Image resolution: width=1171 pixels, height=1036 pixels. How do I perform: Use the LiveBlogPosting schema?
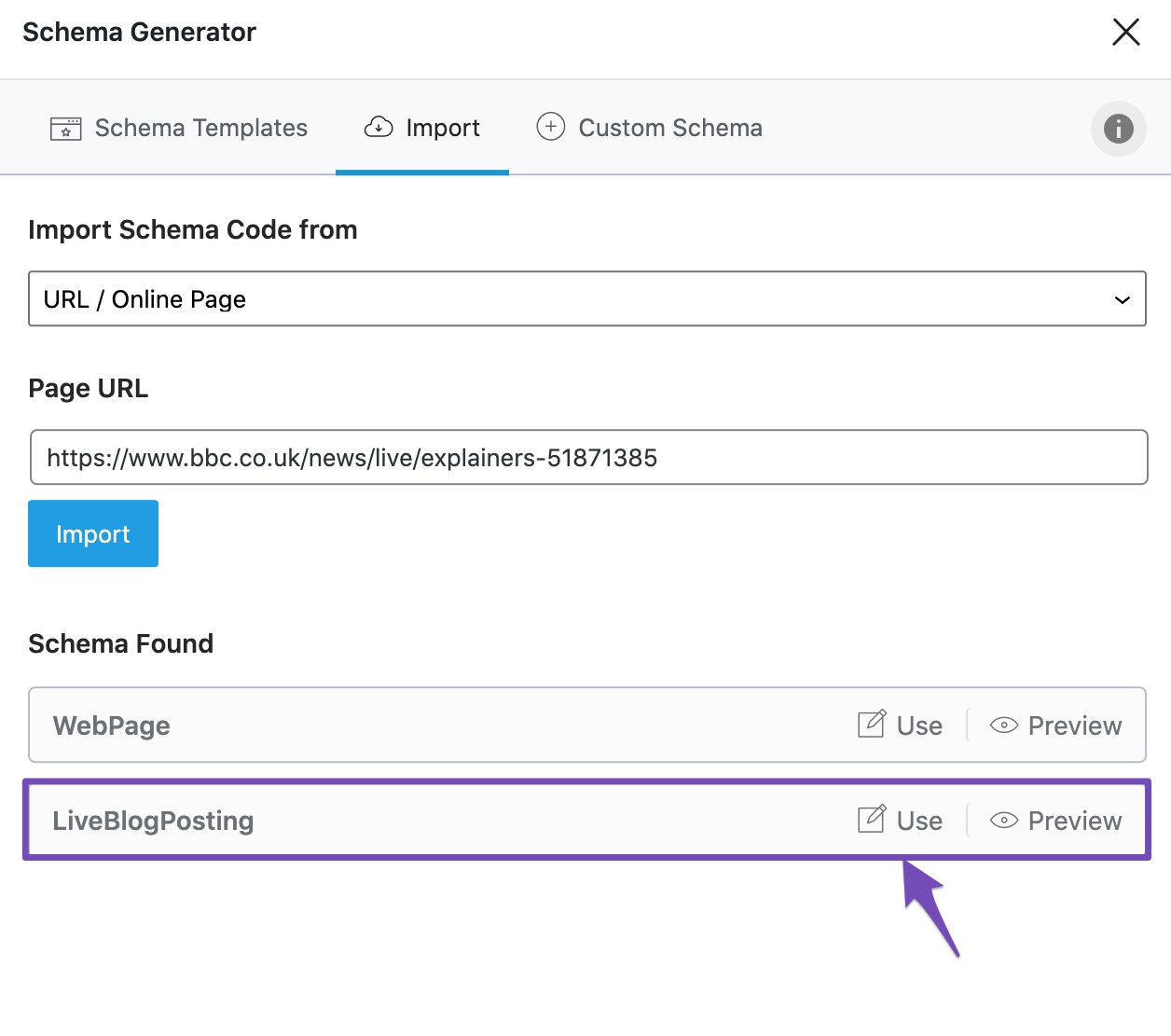coord(900,821)
